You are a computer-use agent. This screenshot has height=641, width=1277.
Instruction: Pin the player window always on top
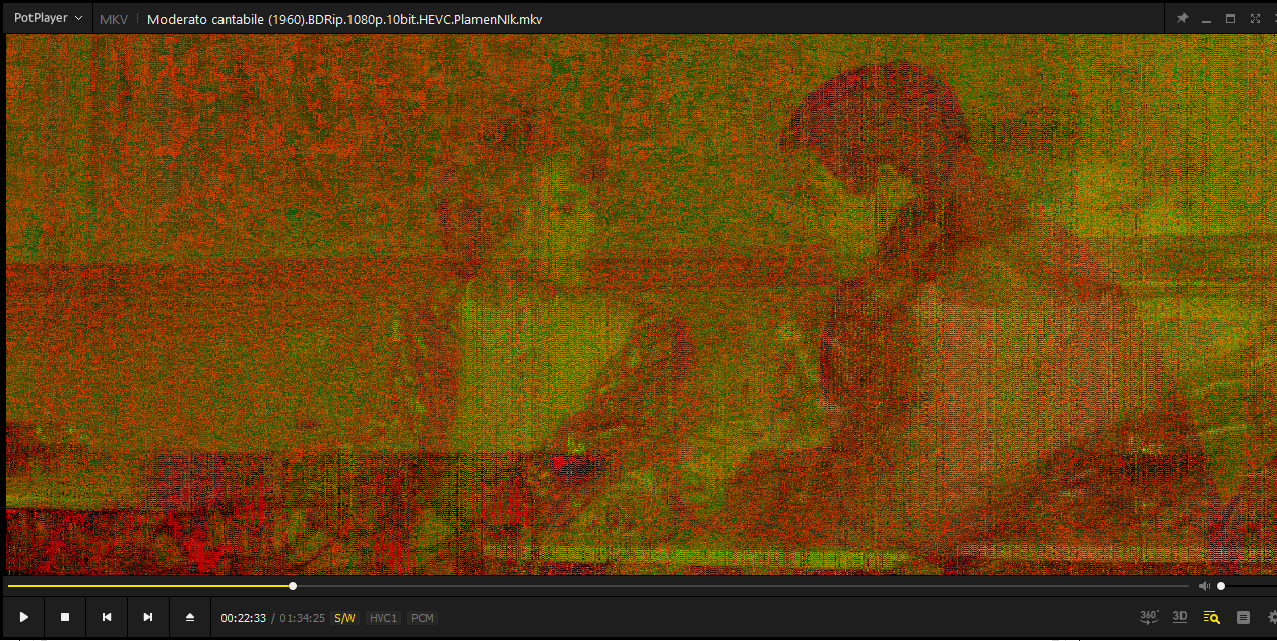1182,18
